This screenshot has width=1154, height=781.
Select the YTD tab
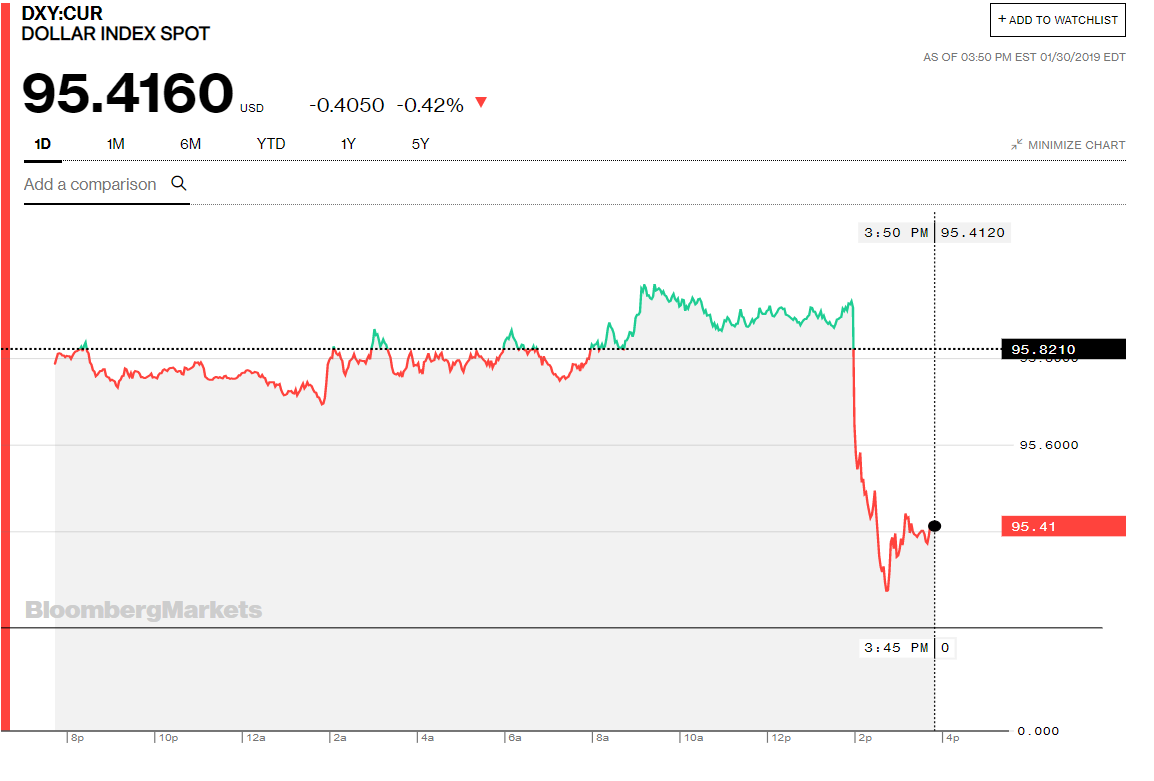tap(270, 144)
